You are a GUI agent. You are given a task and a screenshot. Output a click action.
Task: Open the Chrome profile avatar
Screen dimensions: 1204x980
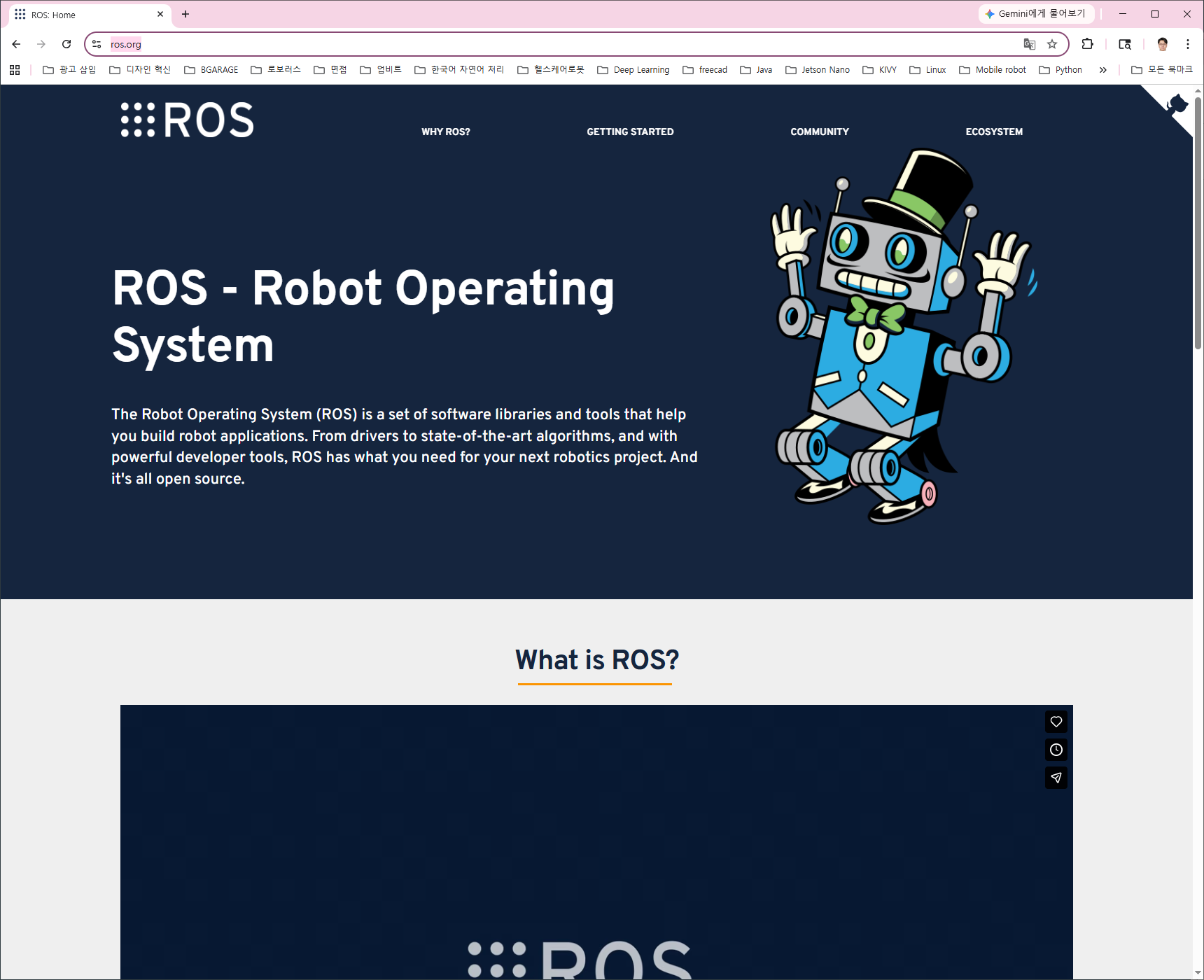[1163, 44]
